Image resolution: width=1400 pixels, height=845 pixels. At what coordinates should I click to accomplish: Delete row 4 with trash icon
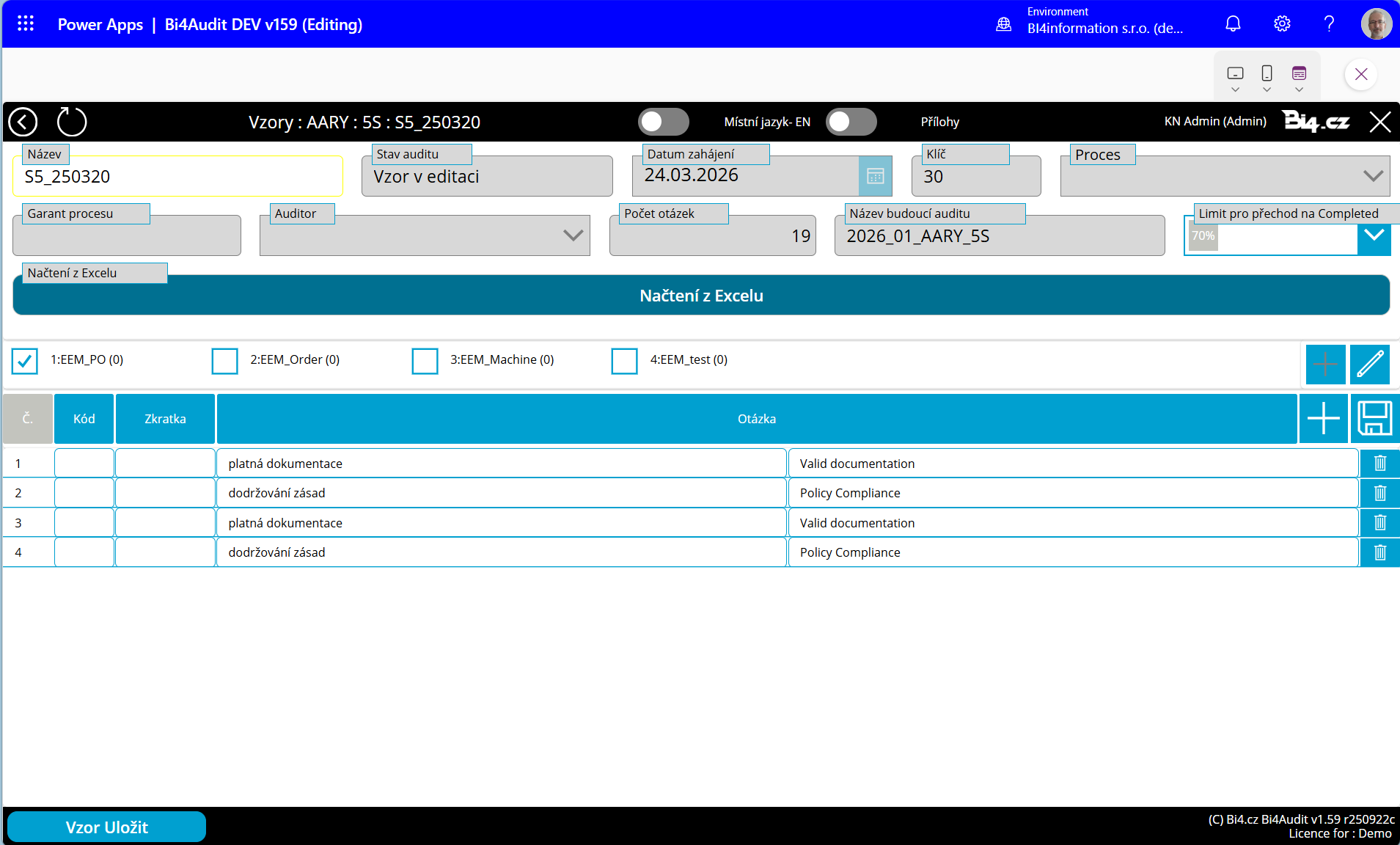[1379, 552]
